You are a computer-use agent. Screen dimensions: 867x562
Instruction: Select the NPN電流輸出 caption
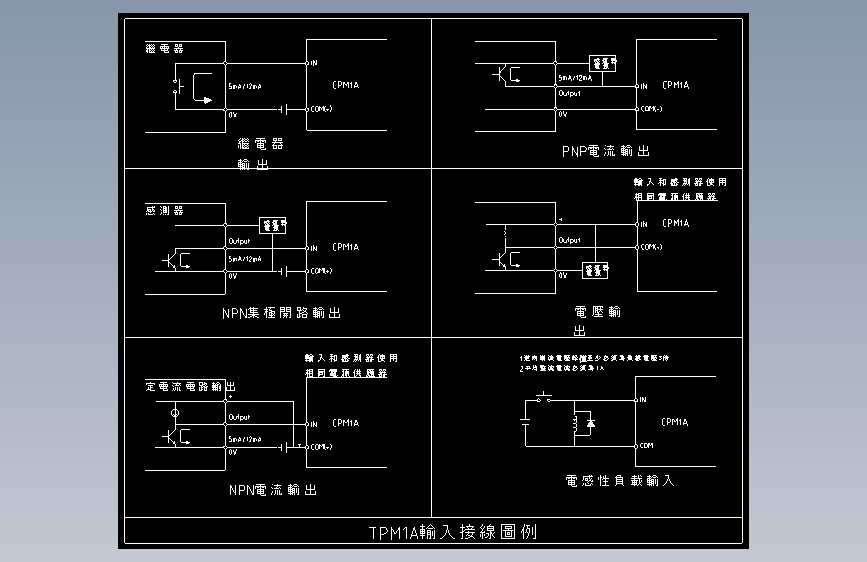273,490
